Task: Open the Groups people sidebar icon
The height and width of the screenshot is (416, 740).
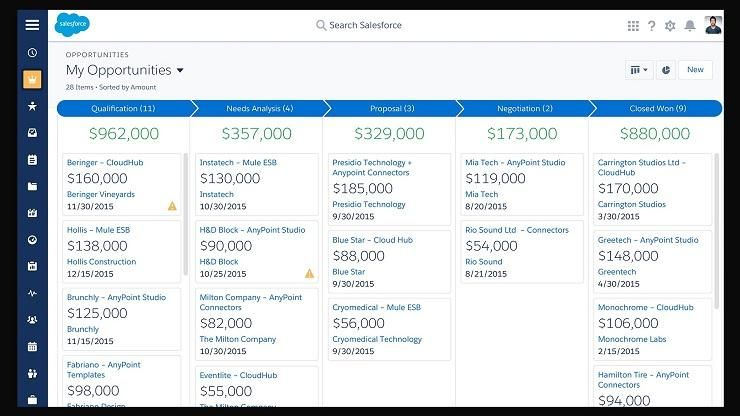Action: [x=32, y=320]
